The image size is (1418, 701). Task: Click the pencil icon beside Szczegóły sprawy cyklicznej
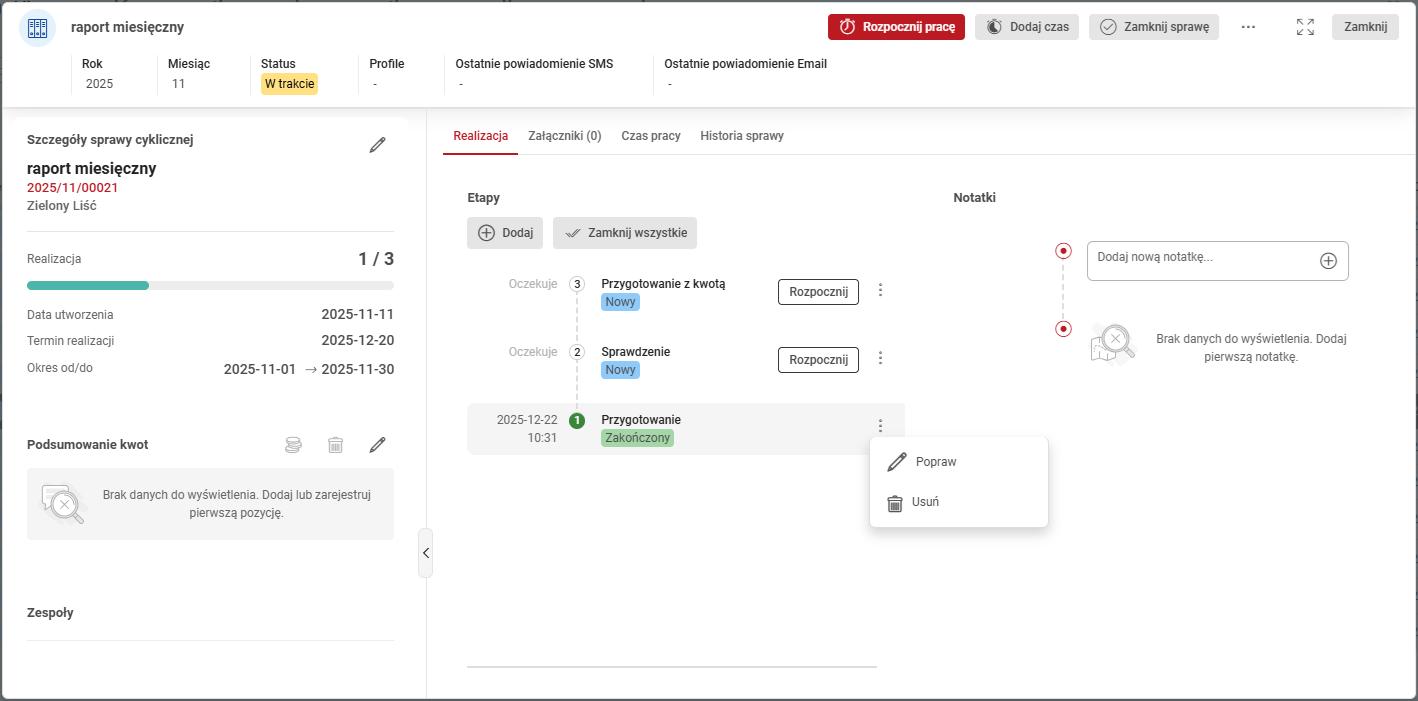tap(377, 145)
